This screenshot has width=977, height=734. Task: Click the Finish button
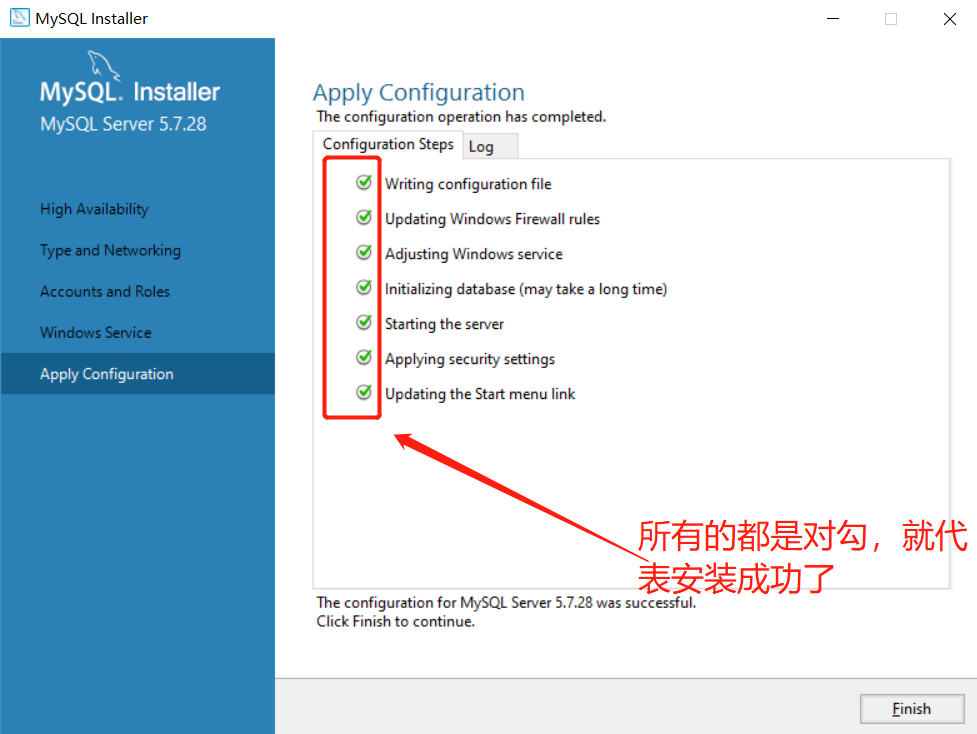[912, 708]
